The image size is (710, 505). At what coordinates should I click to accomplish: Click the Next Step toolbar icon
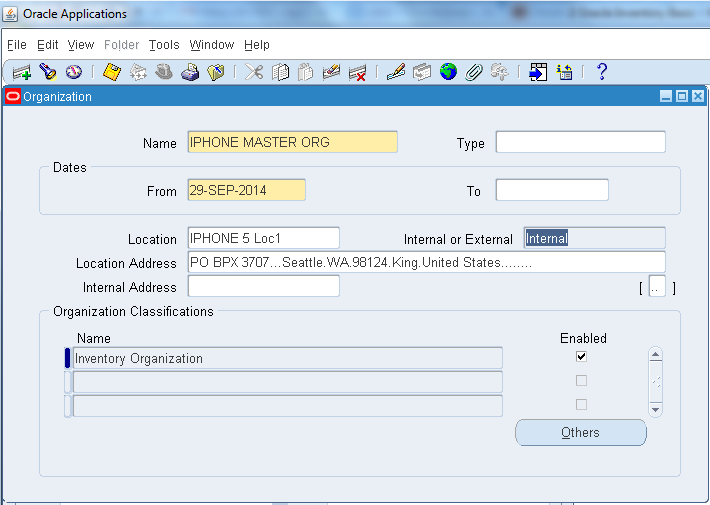(x=138, y=72)
